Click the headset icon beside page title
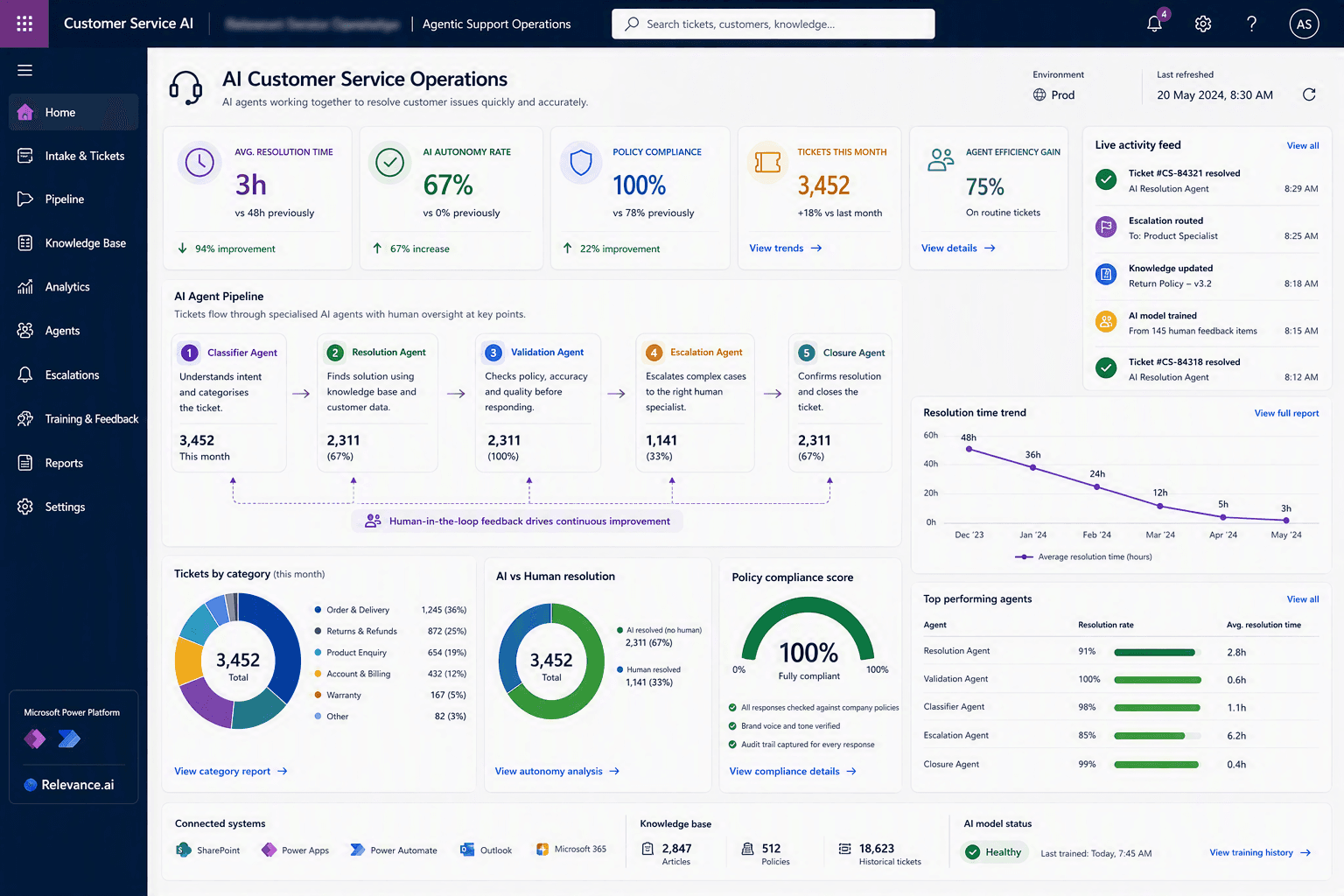Viewport: 1344px width, 896px height. click(185, 88)
